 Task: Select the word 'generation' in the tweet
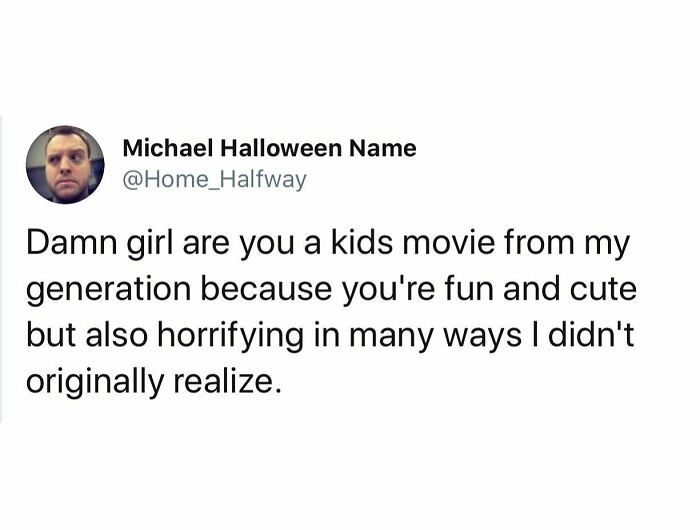(x=109, y=291)
